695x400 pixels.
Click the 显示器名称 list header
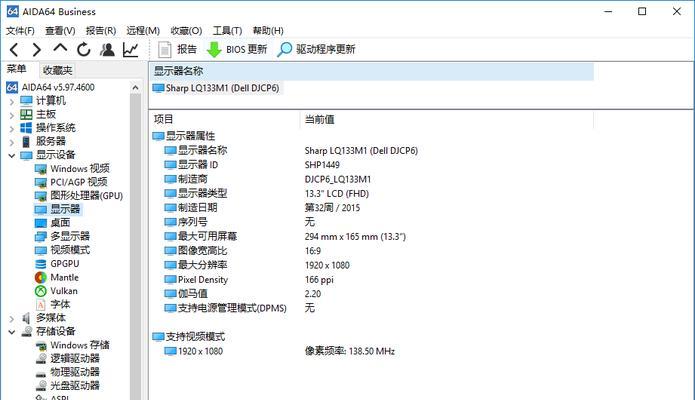tap(371, 71)
